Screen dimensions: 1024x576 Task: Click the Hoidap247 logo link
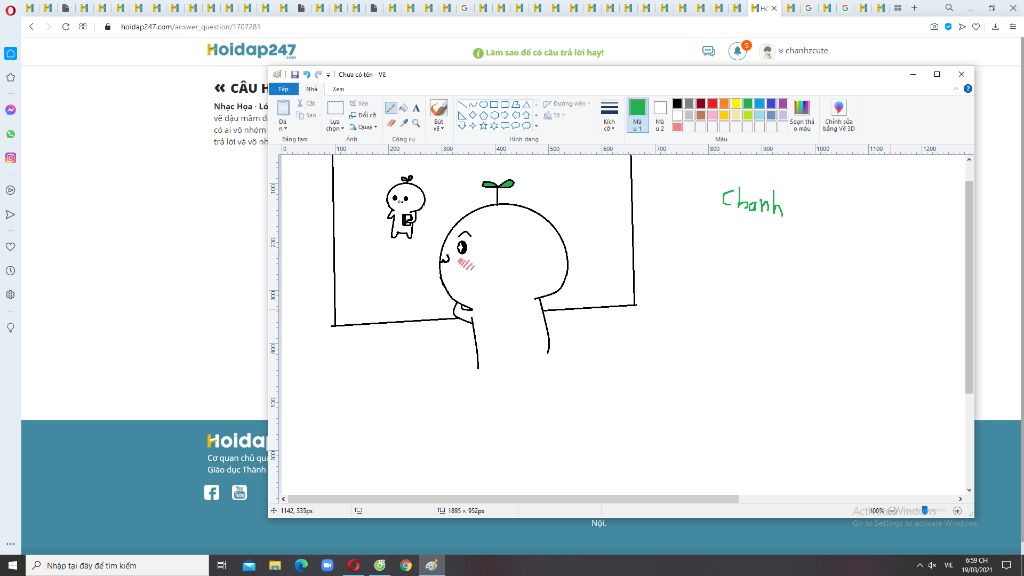[x=251, y=50]
